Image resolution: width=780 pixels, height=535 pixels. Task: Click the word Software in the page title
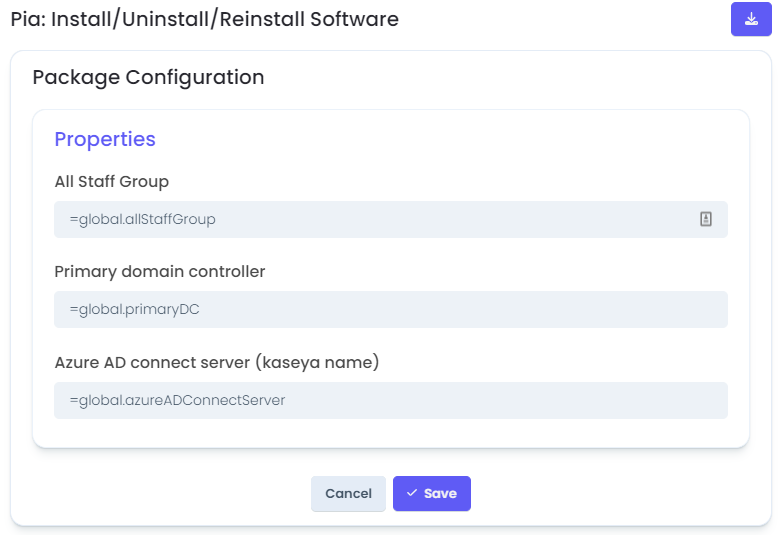(x=355, y=19)
